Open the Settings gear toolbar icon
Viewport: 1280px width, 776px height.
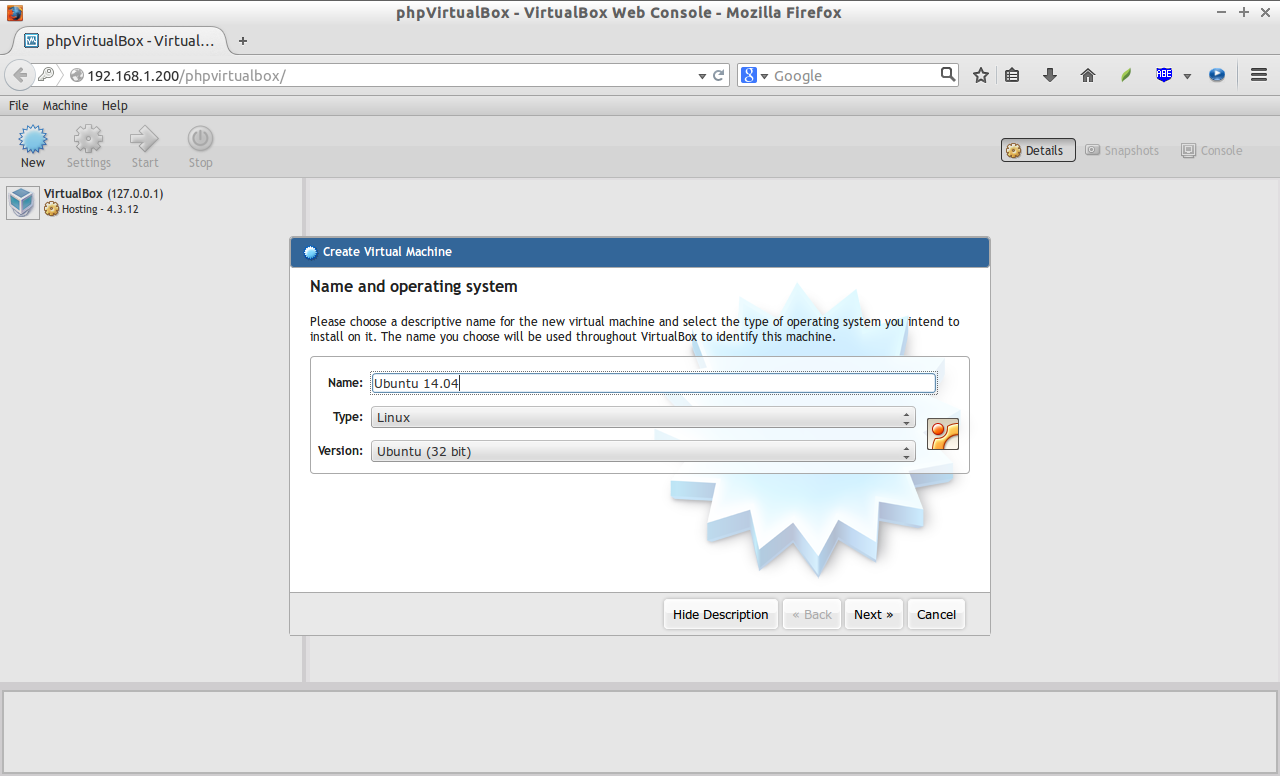click(x=88, y=139)
